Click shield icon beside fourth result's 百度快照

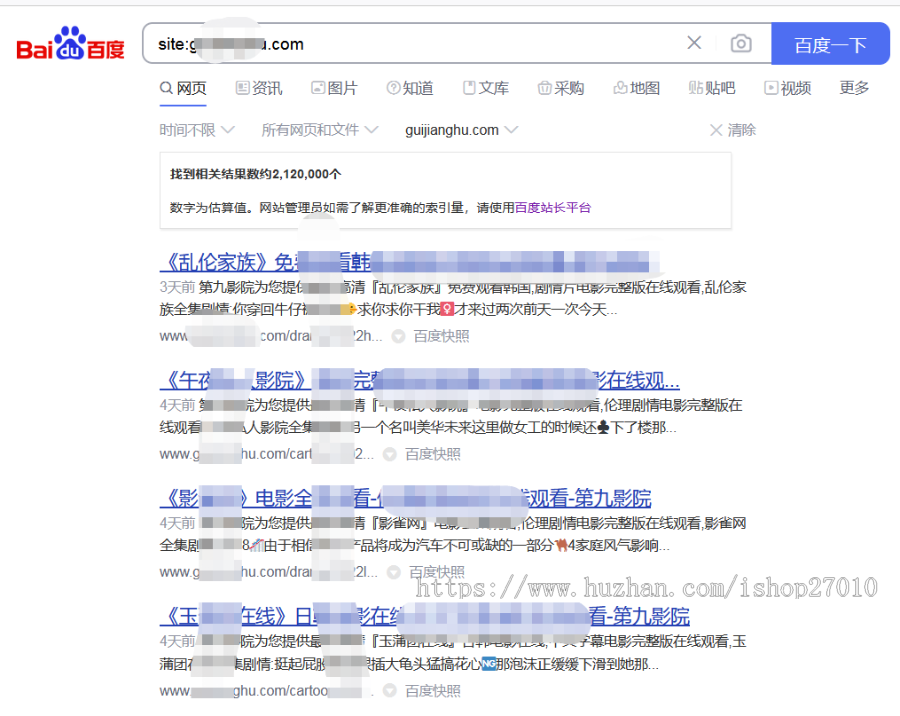390,691
